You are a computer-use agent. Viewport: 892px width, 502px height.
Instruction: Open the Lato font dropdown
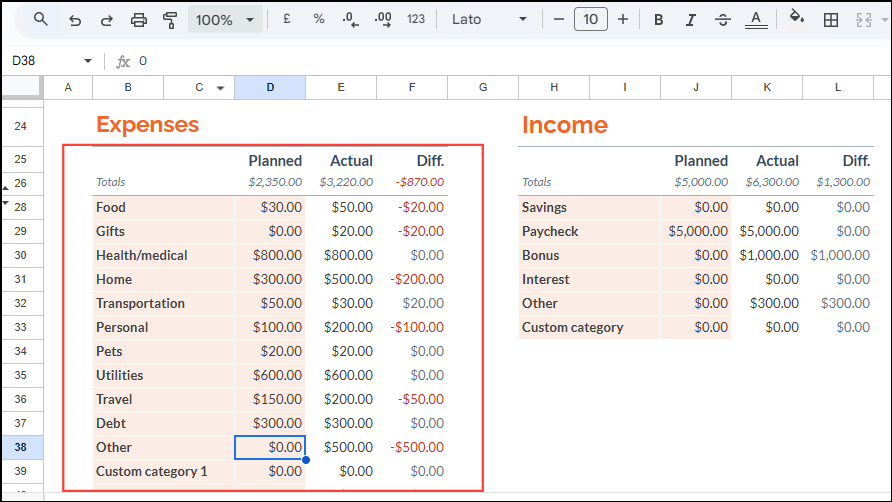489,19
